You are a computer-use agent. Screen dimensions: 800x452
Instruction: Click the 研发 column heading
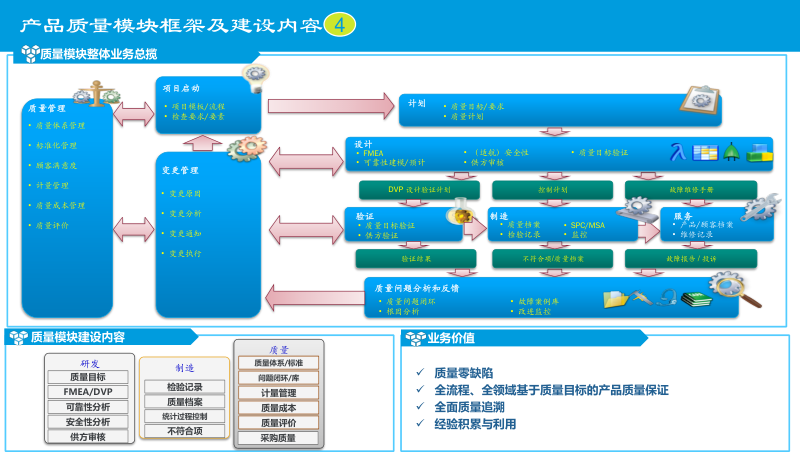(90, 363)
